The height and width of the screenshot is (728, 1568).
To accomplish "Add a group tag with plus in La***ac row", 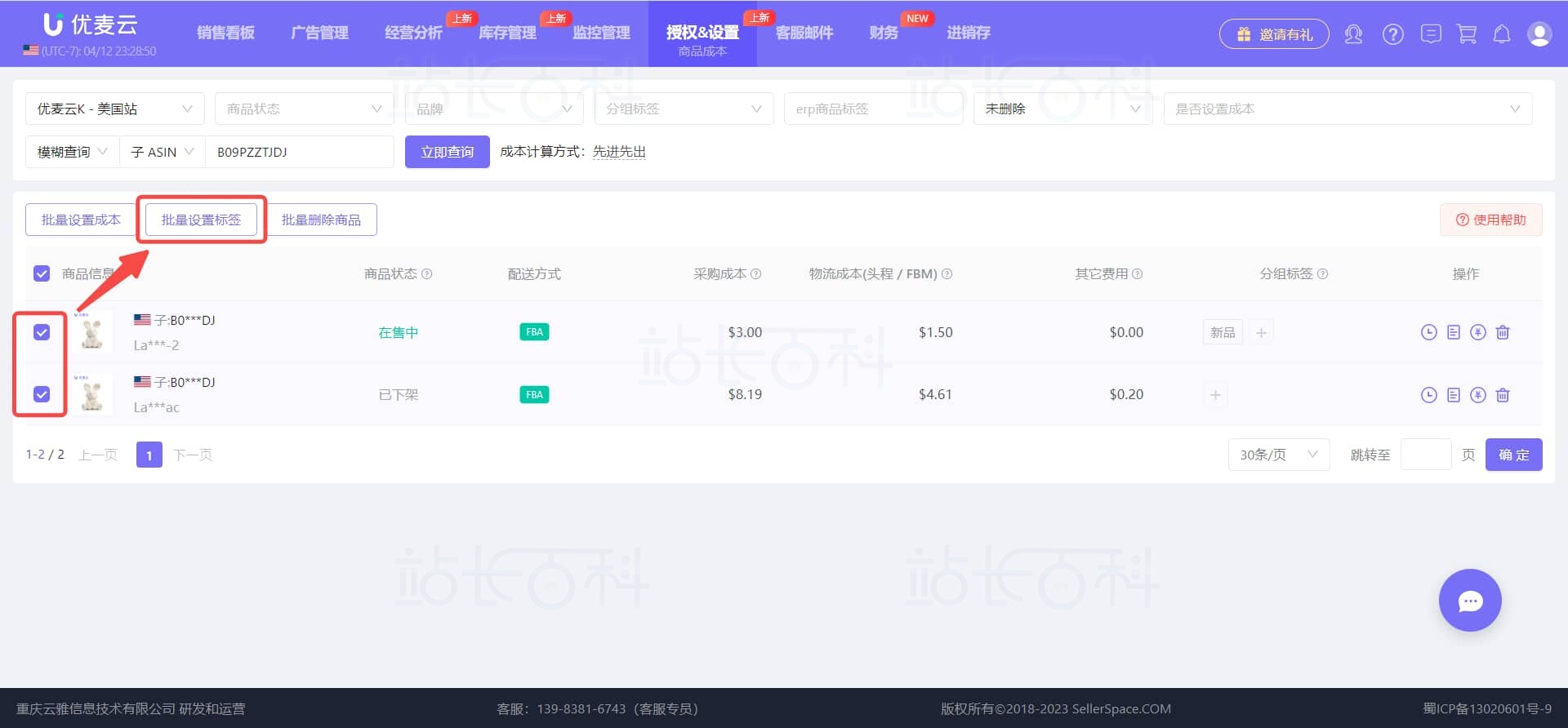I will point(1215,395).
